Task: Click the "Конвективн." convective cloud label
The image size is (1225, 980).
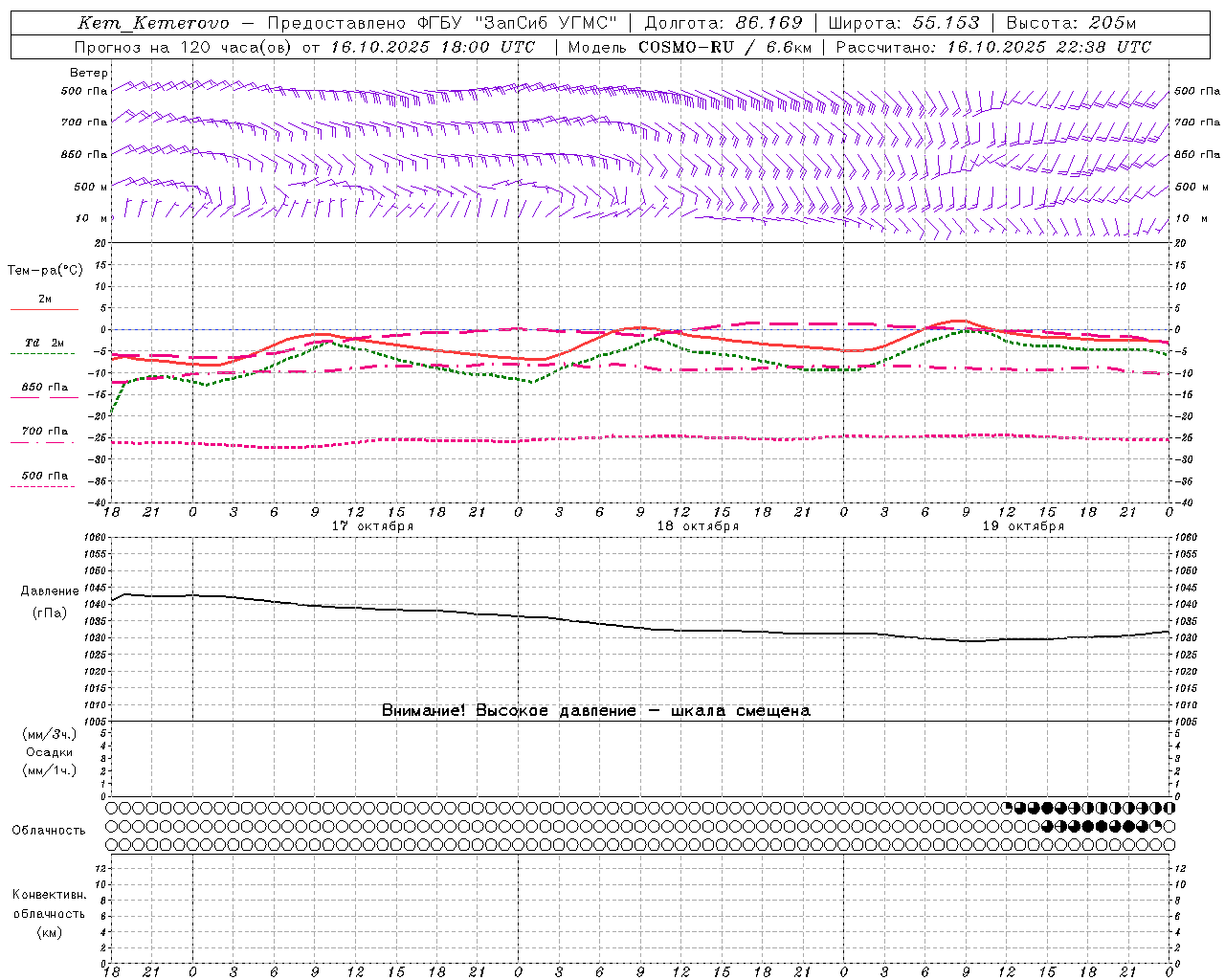Action: point(49,895)
